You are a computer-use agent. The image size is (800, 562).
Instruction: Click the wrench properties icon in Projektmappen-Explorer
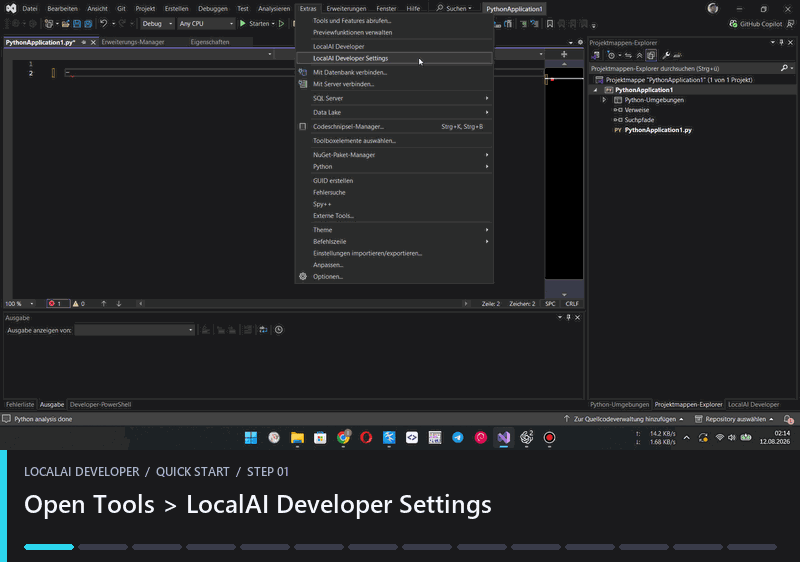click(666, 56)
